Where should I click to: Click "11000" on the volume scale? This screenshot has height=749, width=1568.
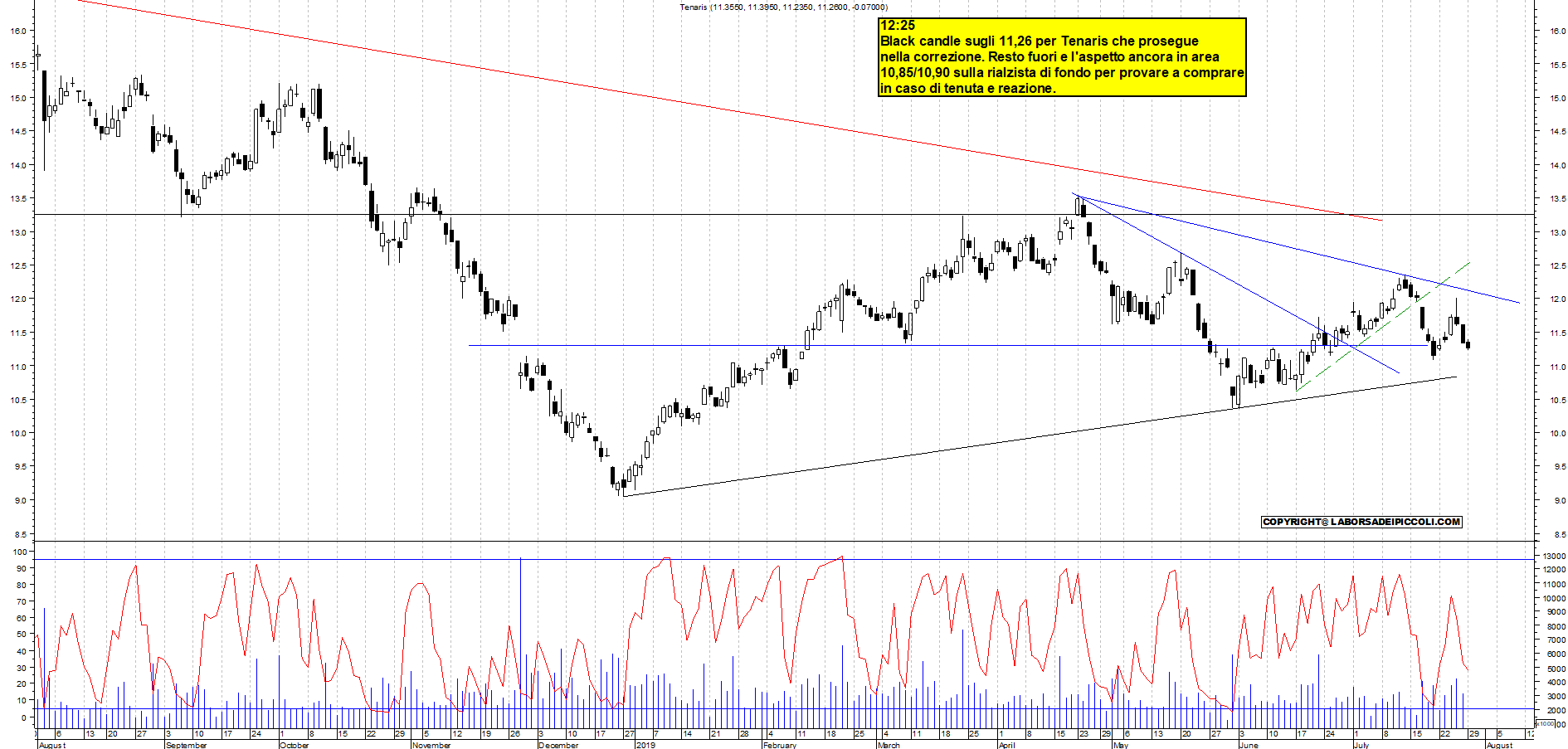[x=1553, y=584]
